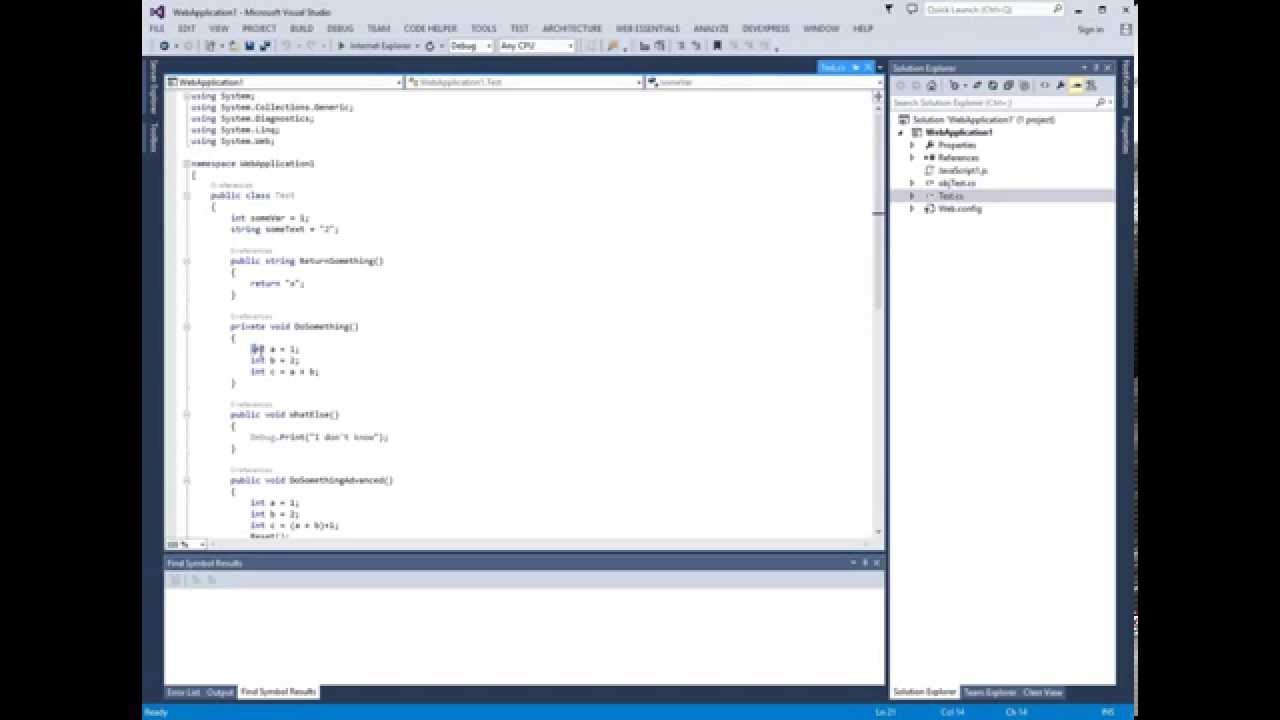Toggle Preview Selected Items highlighted button
Image resolution: width=1280 pixels, height=720 pixels.
click(1076, 85)
